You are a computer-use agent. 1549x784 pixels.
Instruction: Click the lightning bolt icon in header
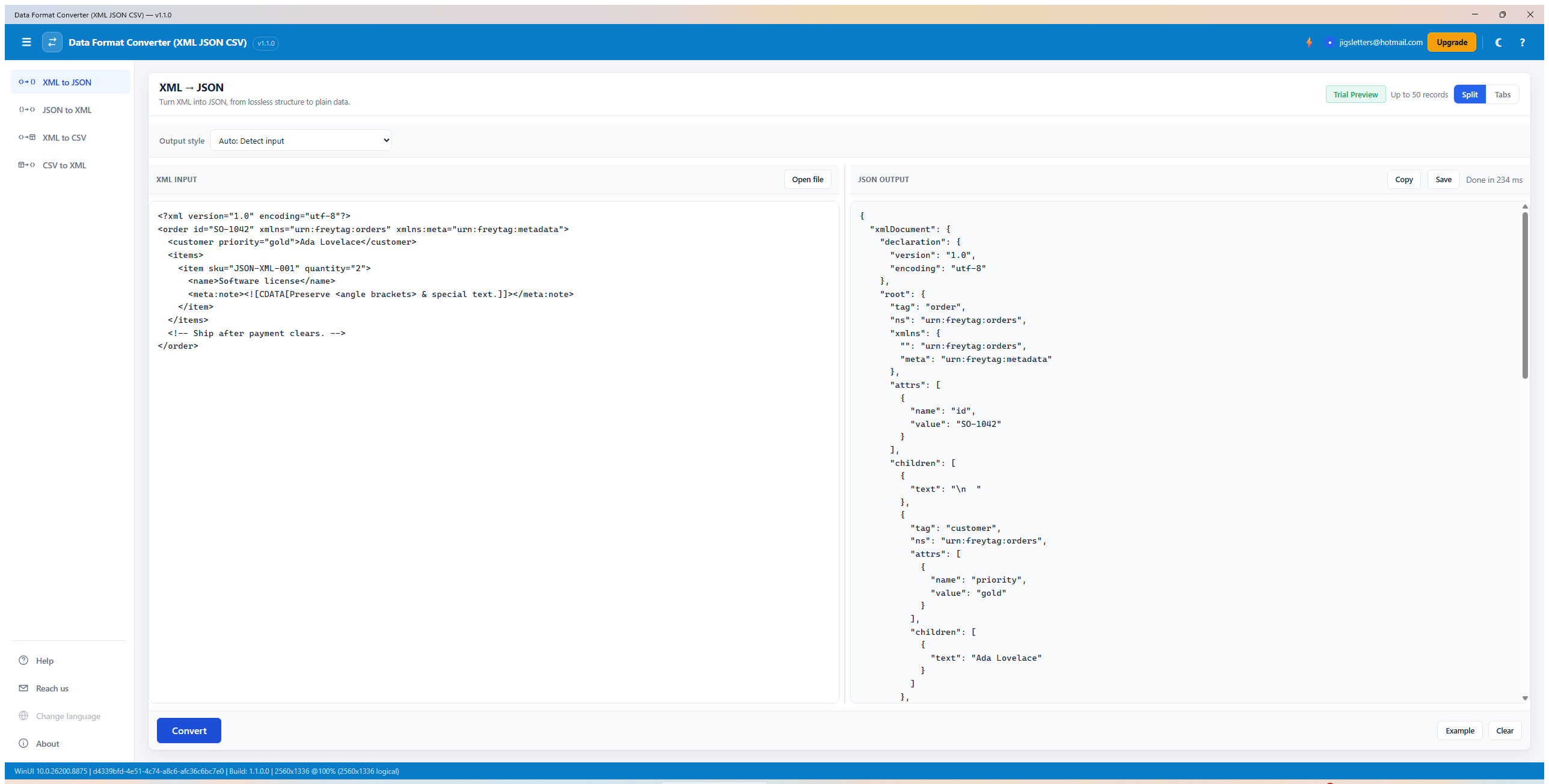[1309, 42]
